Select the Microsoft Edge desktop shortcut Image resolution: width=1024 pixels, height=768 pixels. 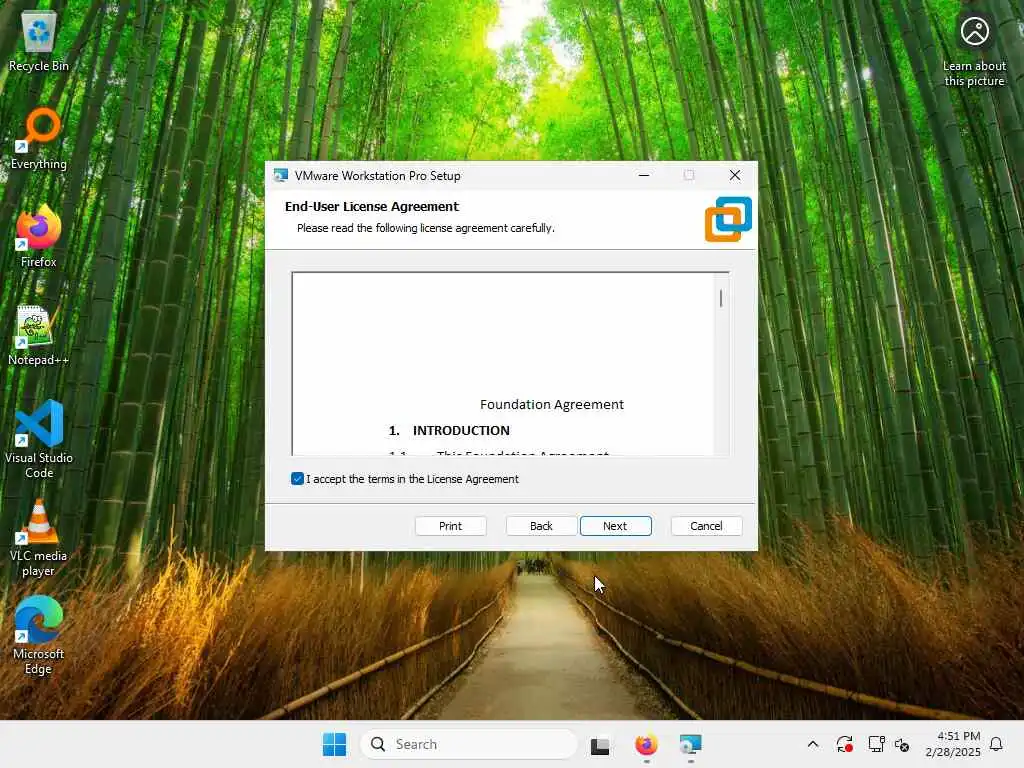click(x=39, y=635)
